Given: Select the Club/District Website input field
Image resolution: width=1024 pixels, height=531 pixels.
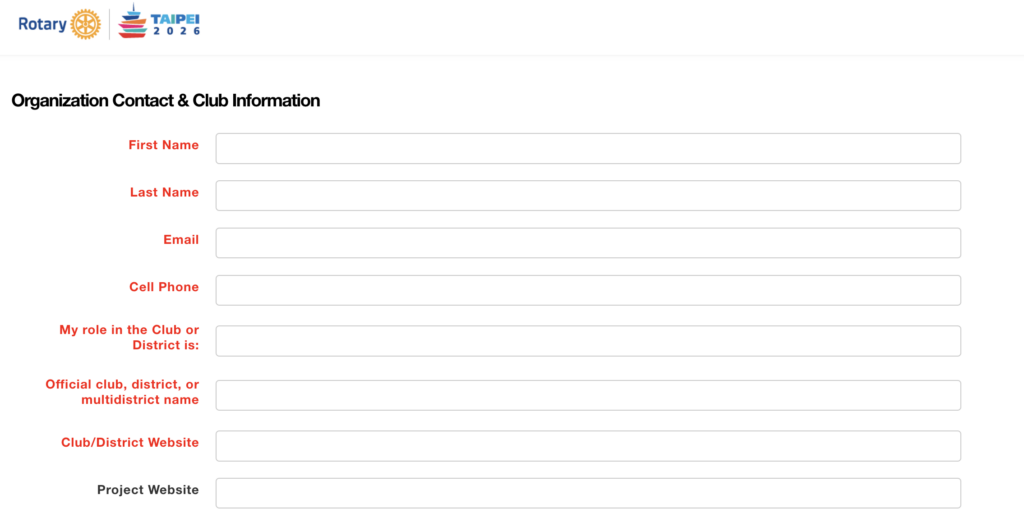Looking at the screenshot, I should (x=588, y=446).
